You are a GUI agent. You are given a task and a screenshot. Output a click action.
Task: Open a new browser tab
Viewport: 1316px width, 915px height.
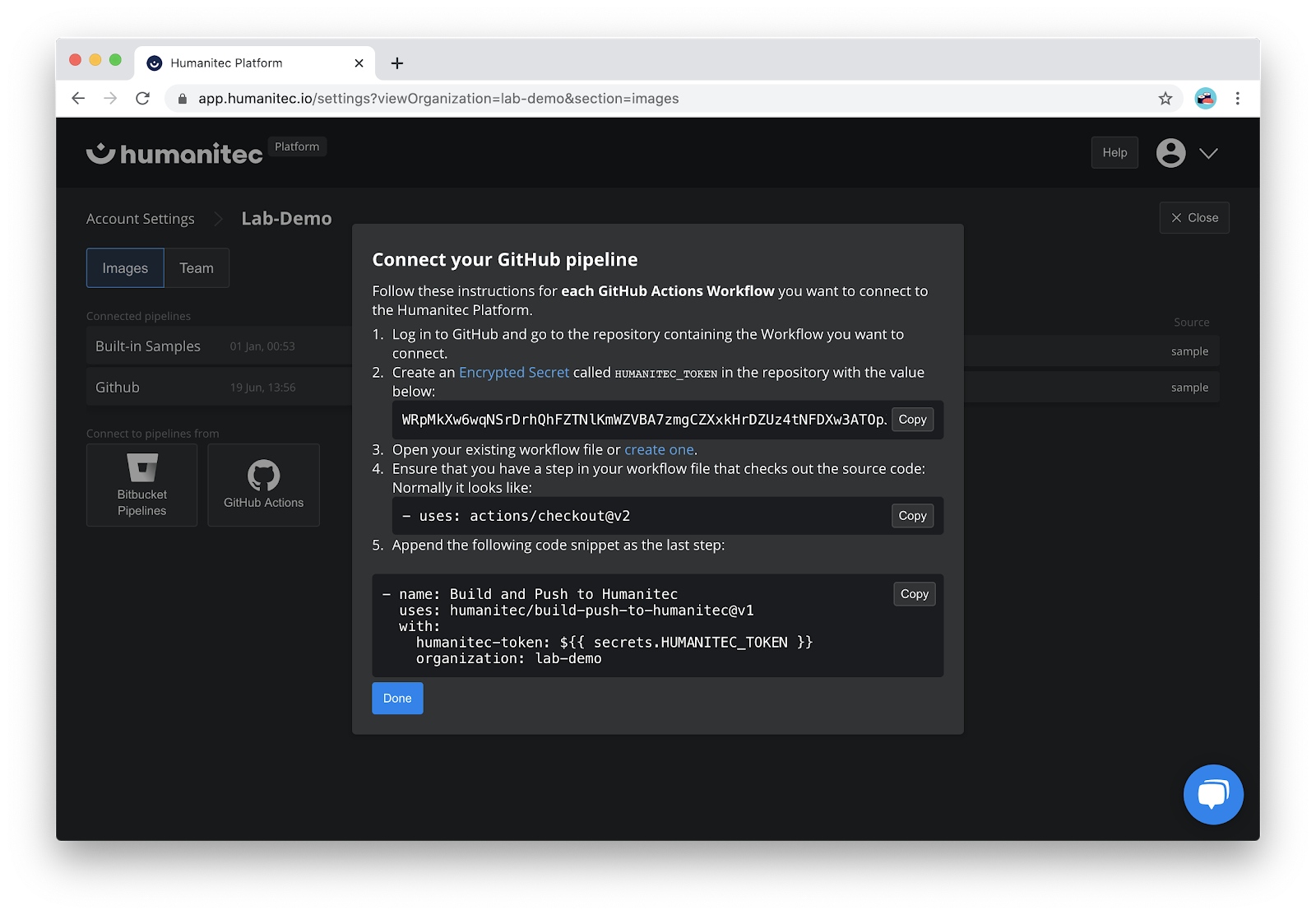(x=397, y=63)
